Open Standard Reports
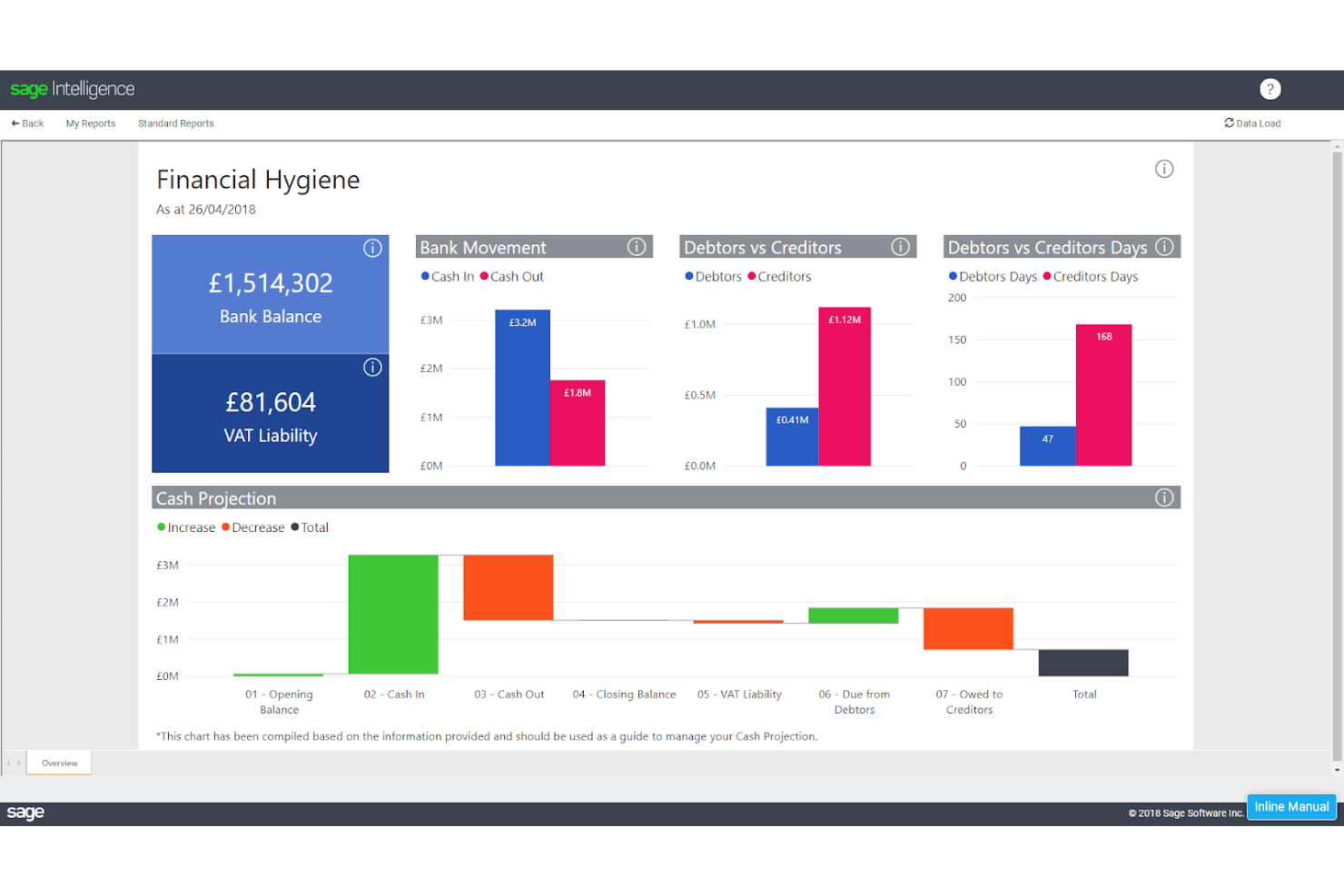This screenshot has height=896, width=1344. coord(175,123)
